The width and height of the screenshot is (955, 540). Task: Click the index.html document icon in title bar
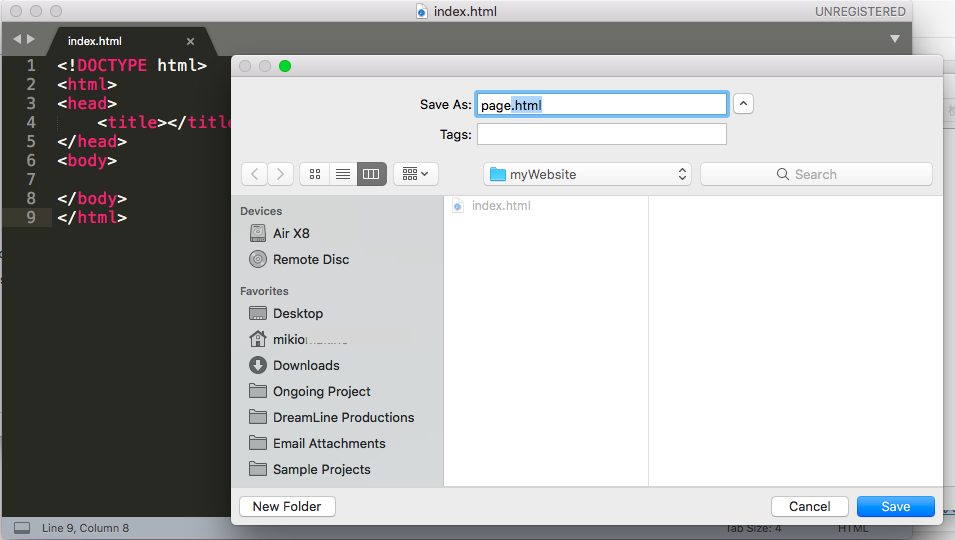coord(421,12)
